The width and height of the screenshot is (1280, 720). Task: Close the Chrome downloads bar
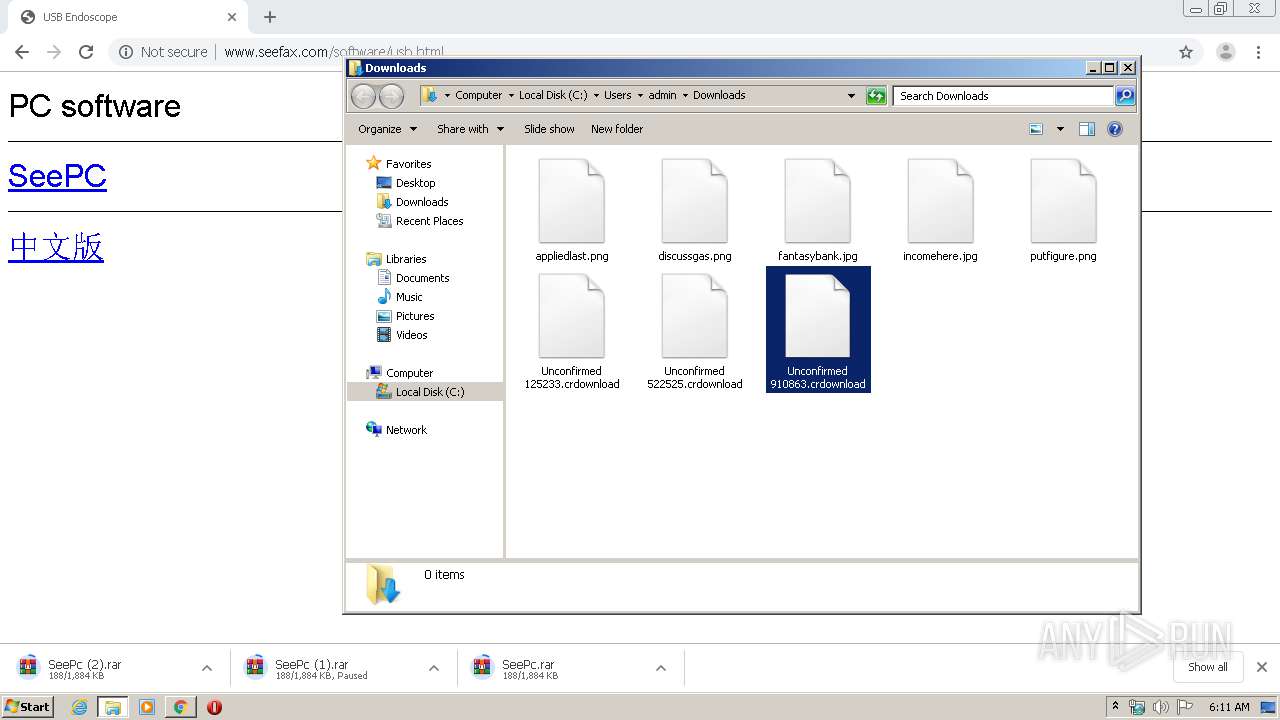pos(1262,667)
